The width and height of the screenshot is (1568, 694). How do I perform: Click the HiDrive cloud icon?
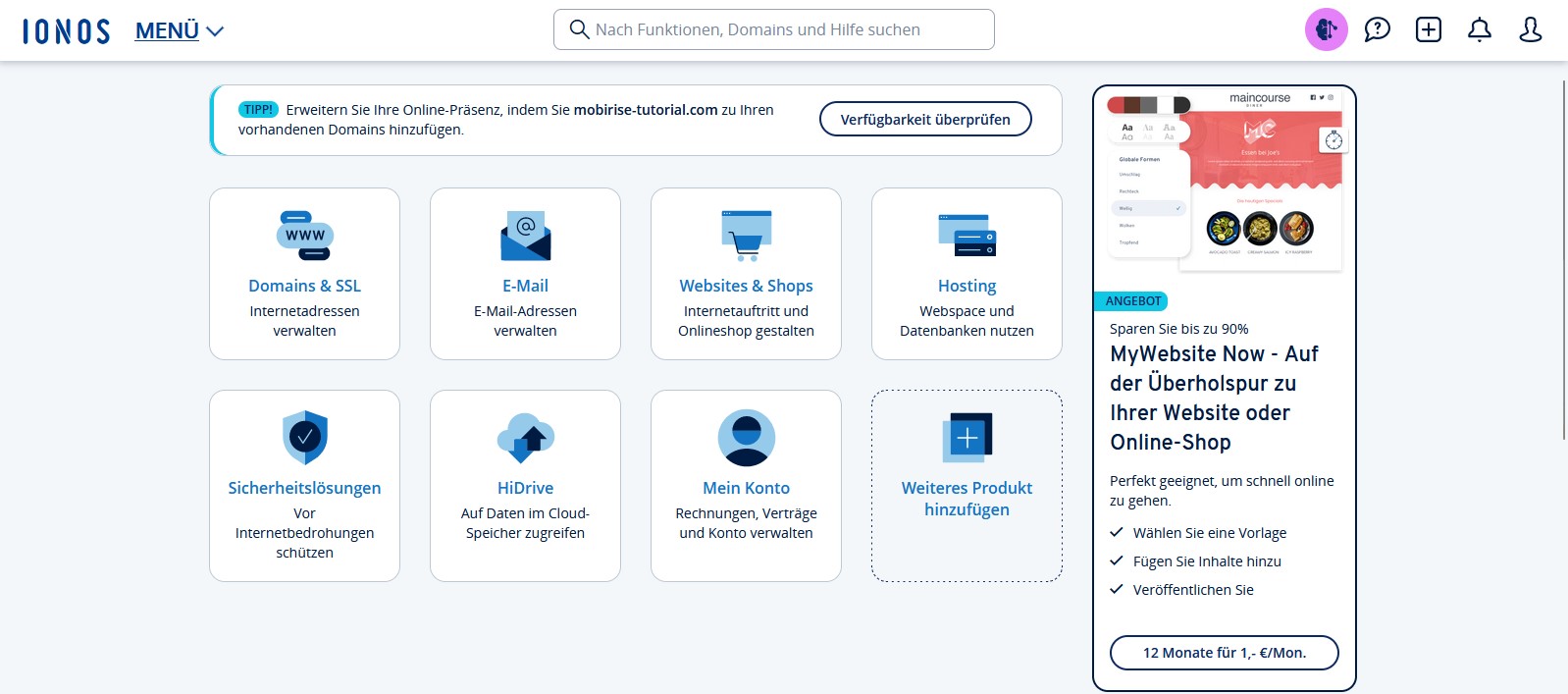pos(525,437)
